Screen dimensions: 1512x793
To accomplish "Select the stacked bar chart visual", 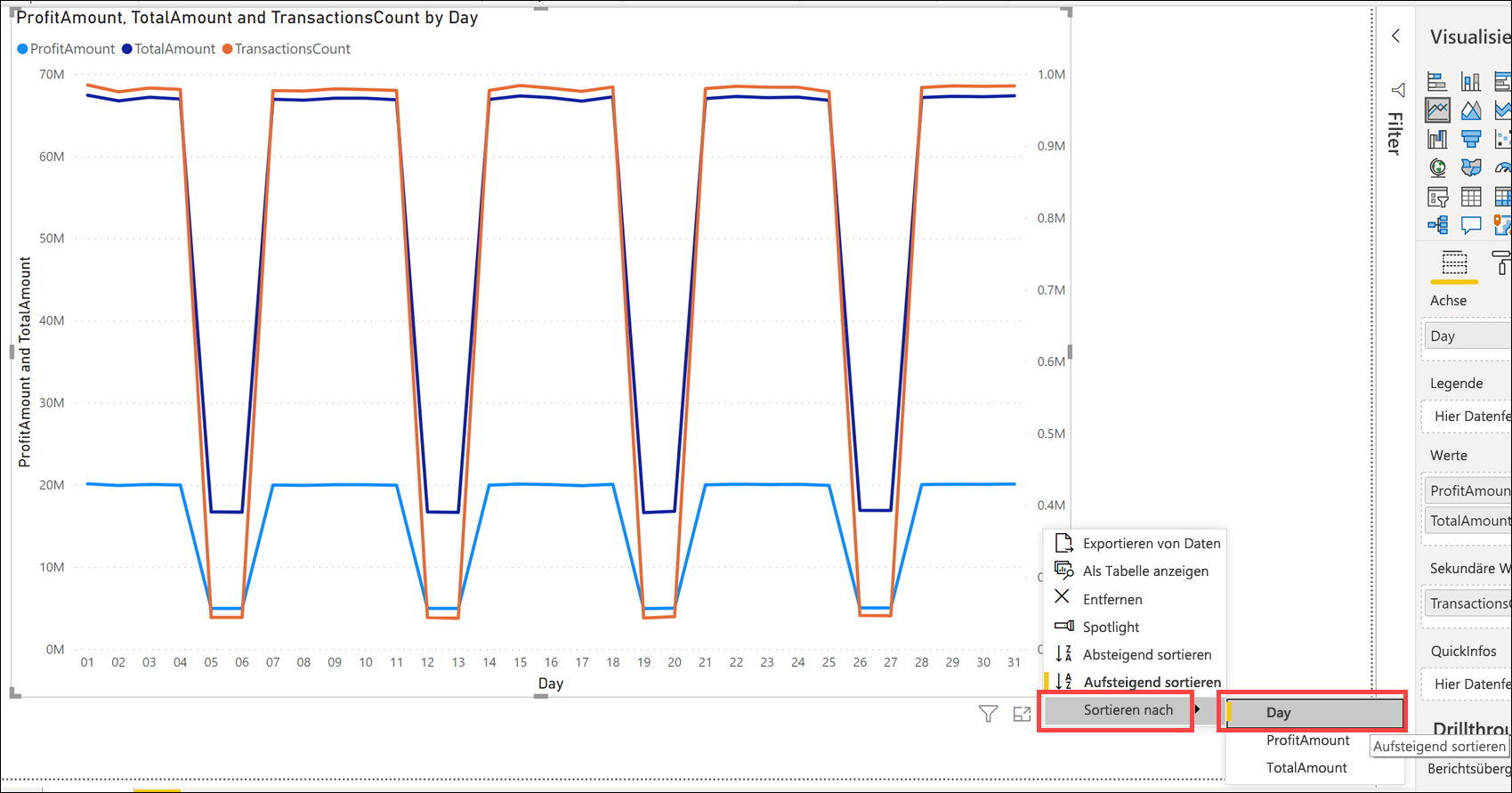I will (x=1436, y=82).
